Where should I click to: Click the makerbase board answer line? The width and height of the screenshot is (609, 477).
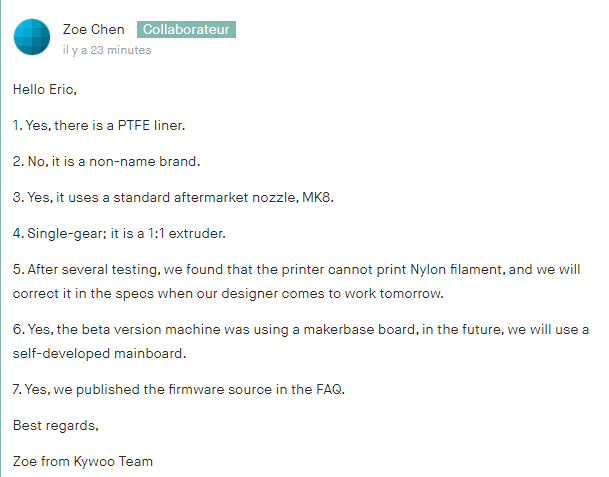point(301,329)
